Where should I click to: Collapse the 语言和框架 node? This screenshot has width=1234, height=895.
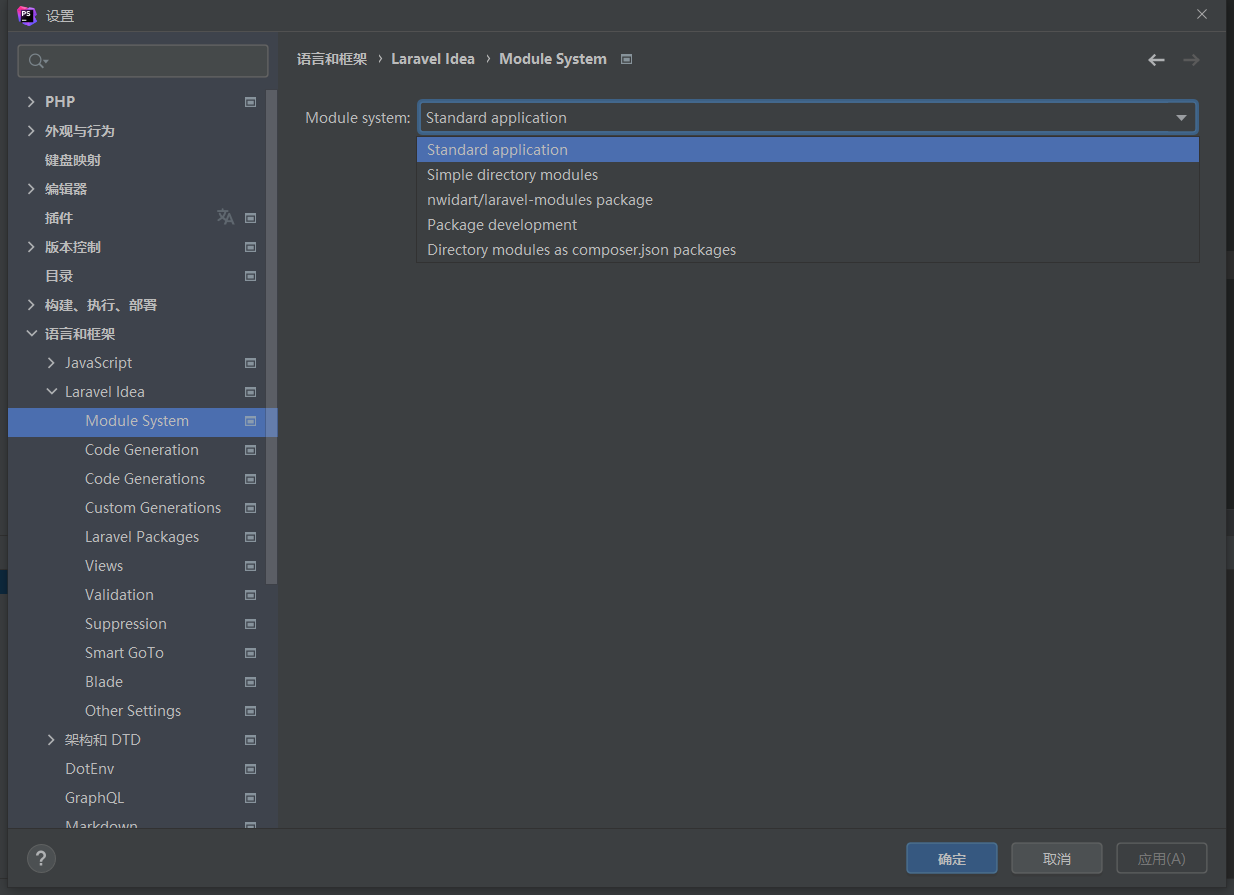click(31, 334)
